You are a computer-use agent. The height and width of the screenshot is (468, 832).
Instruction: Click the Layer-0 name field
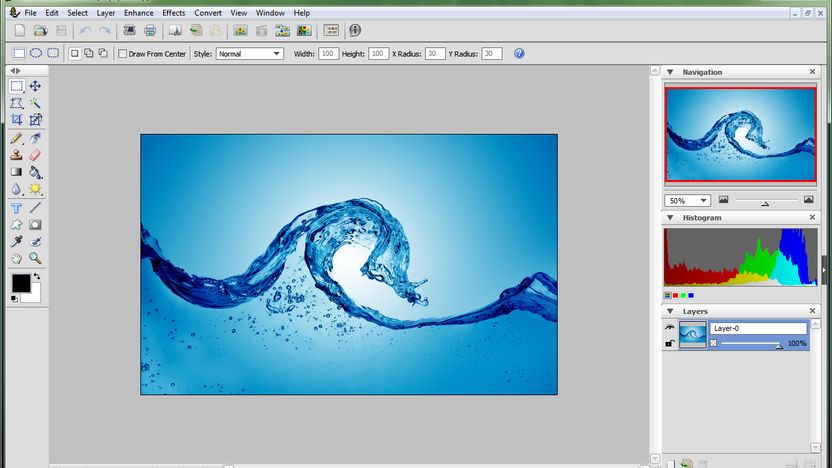coord(758,328)
